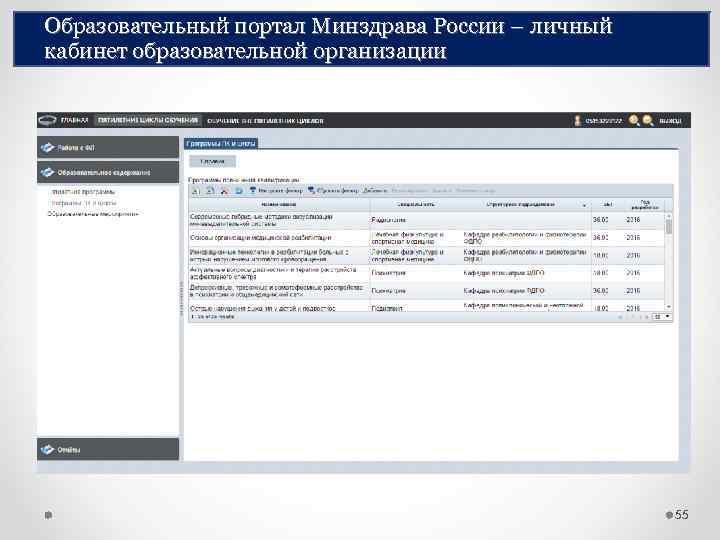Click the ВЫХОД logout link

(x=670, y=121)
